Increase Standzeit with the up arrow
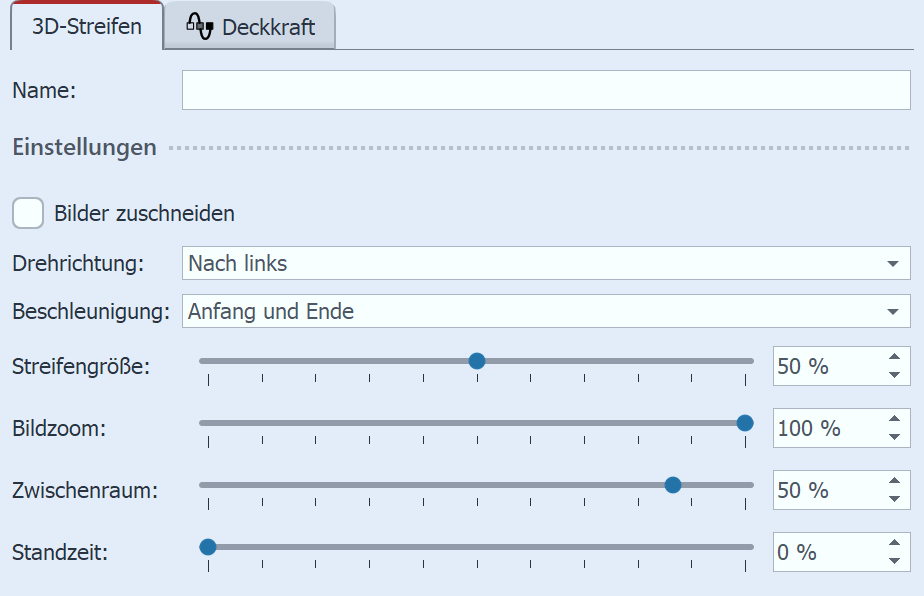Viewport: 924px width, 596px height. [894, 544]
